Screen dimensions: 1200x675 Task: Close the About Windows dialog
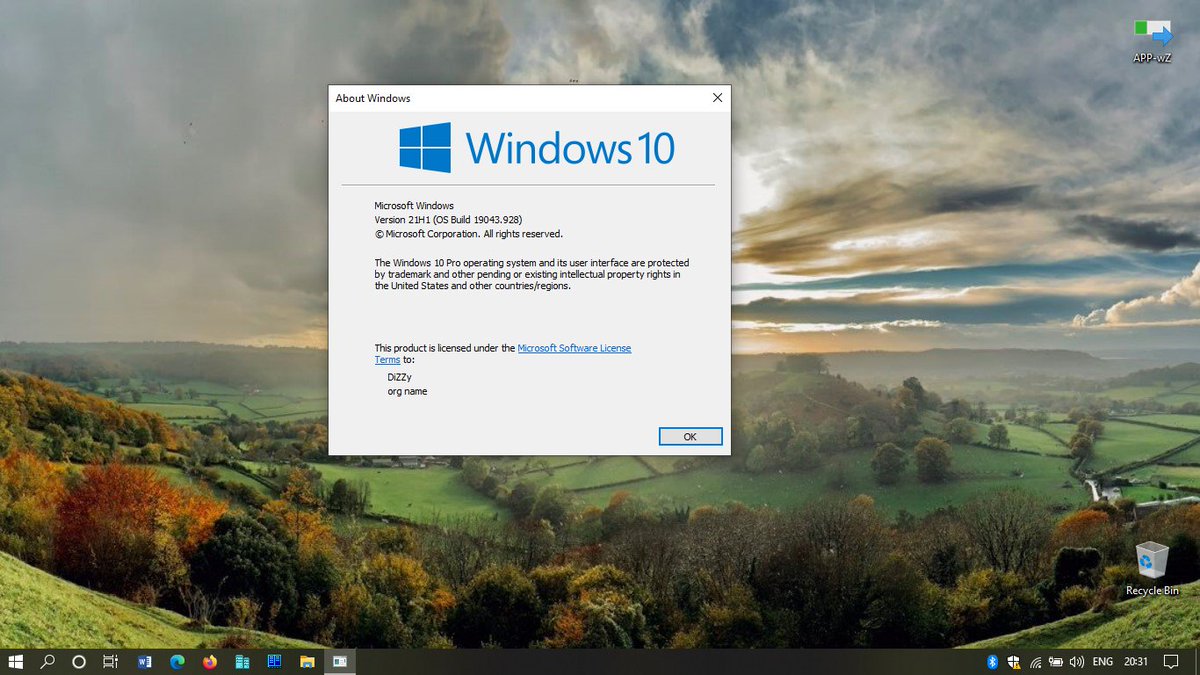pyautogui.click(x=717, y=98)
